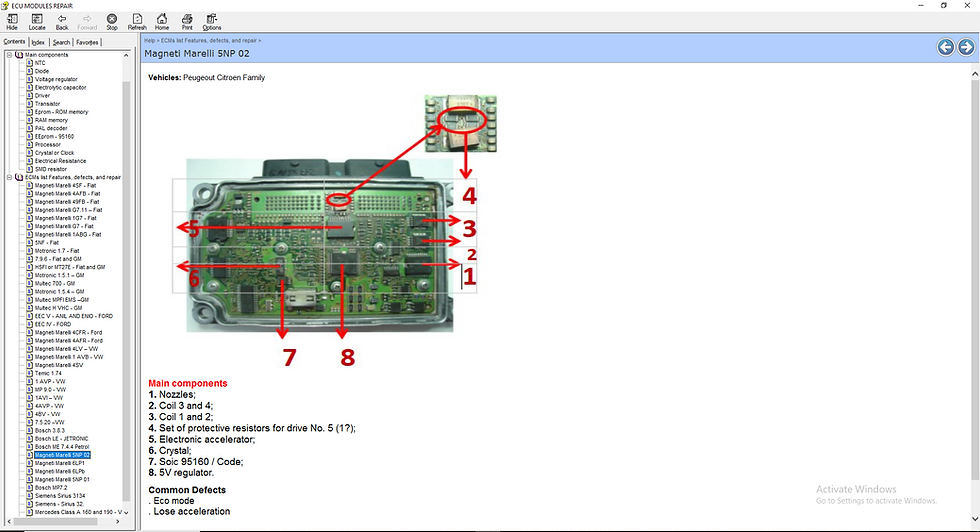Open the Electrical Resistance topic
This screenshot has height=532, width=980.
(61, 161)
